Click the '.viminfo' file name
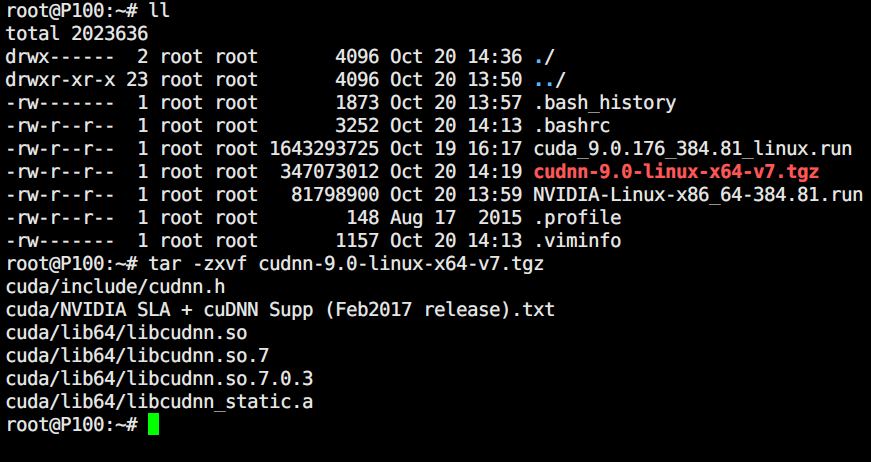This screenshot has height=462, width=871. [x=578, y=241]
